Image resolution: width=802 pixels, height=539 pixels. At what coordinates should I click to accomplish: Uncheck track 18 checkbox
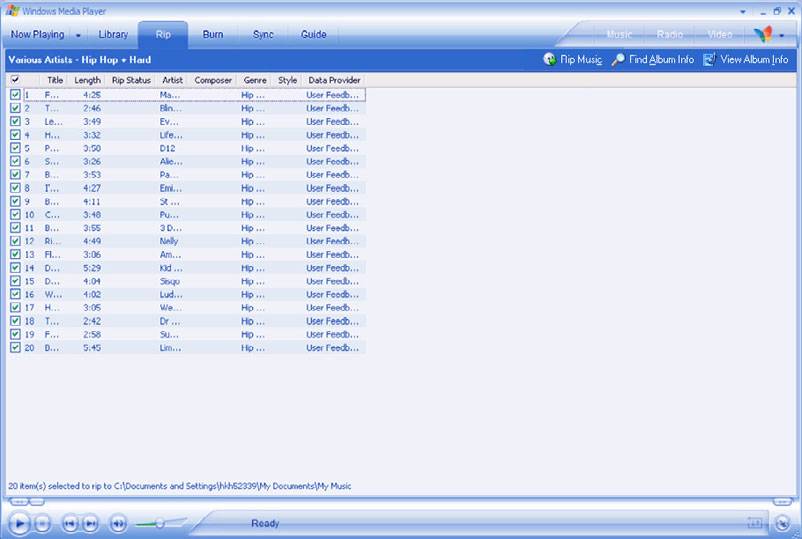(15, 321)
